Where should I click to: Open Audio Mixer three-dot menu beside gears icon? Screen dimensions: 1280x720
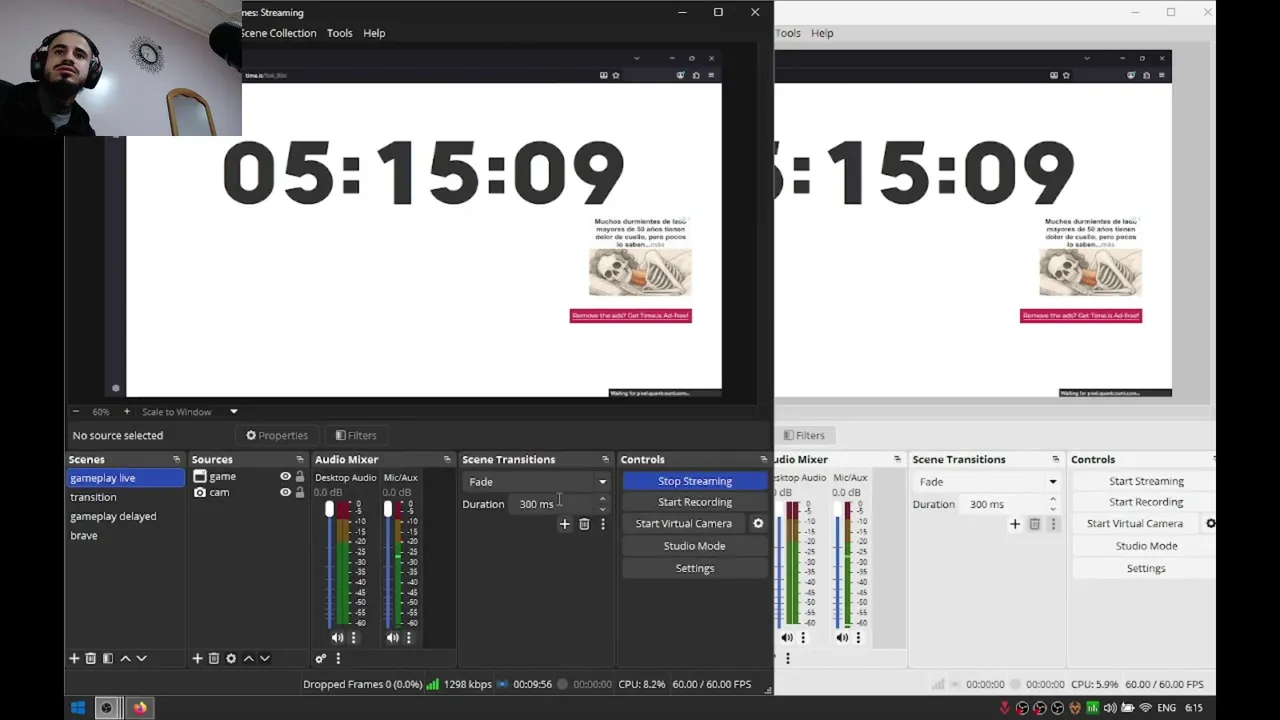pos(338,658)
